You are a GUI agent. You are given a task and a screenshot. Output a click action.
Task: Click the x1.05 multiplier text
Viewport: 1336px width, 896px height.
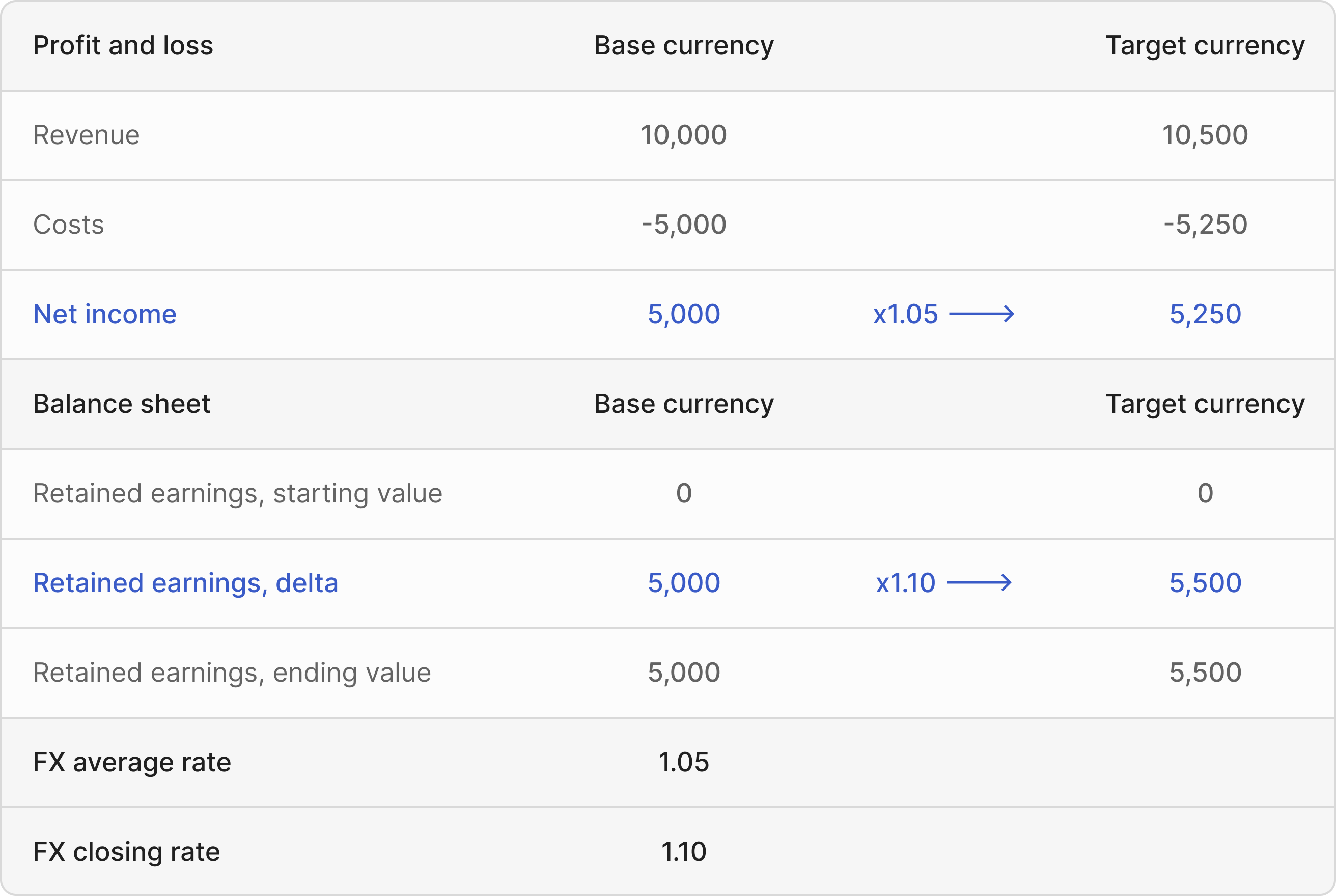tap(905, 314)
